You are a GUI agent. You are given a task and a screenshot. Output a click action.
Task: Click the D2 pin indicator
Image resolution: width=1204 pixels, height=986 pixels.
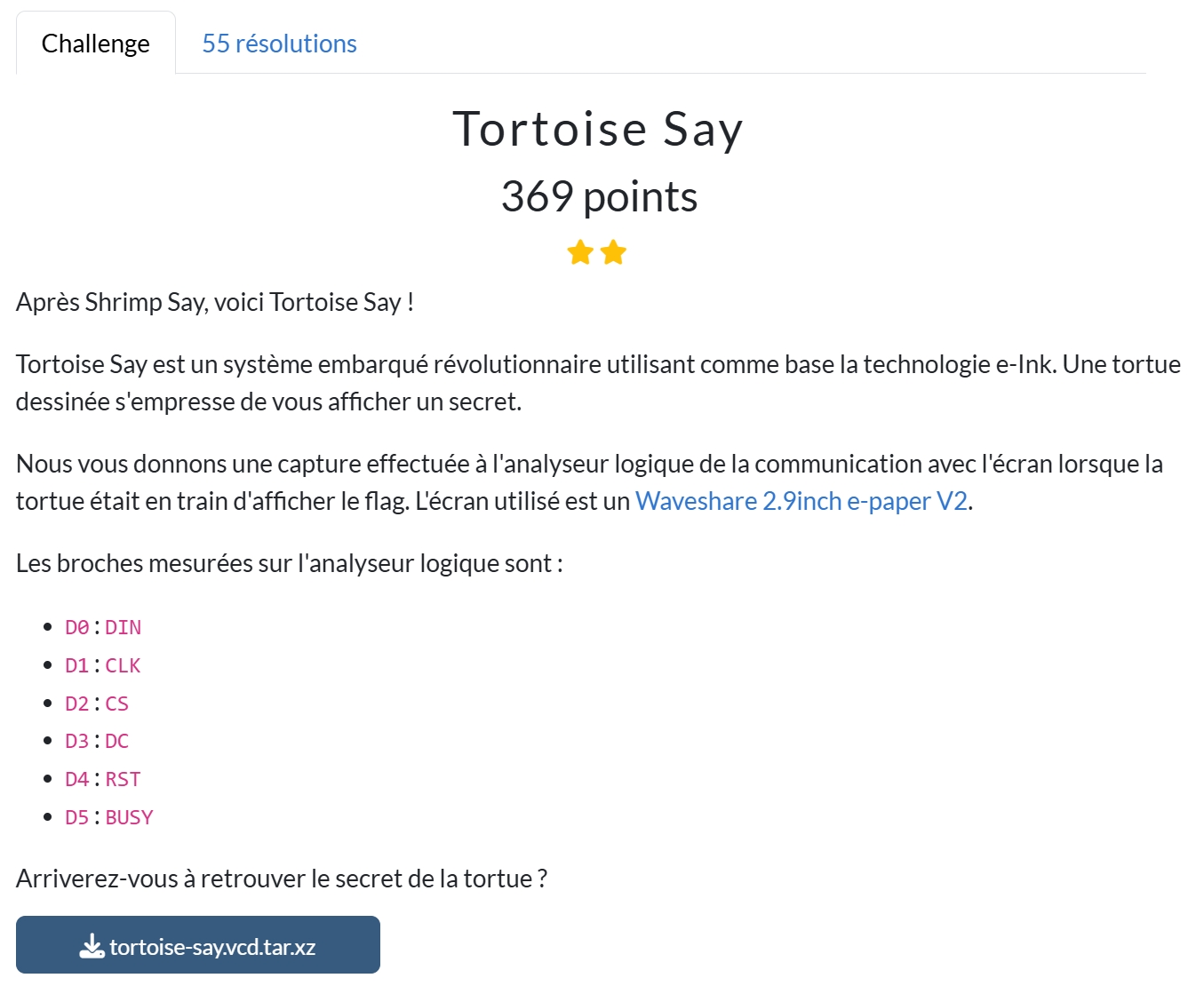tap(76, 703)
